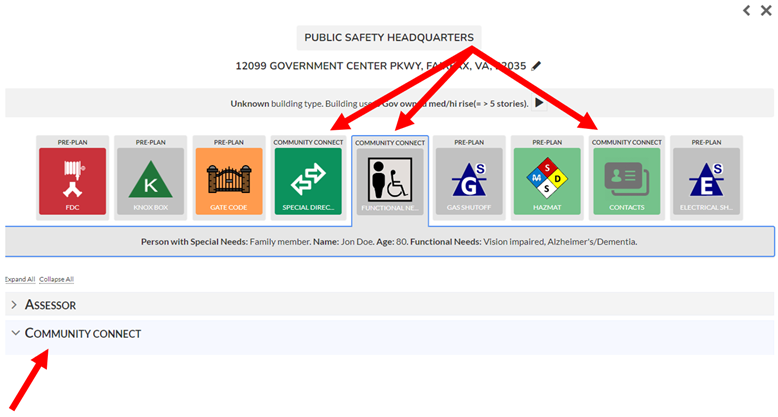Collapse the Community Connect section

point(82,333)
